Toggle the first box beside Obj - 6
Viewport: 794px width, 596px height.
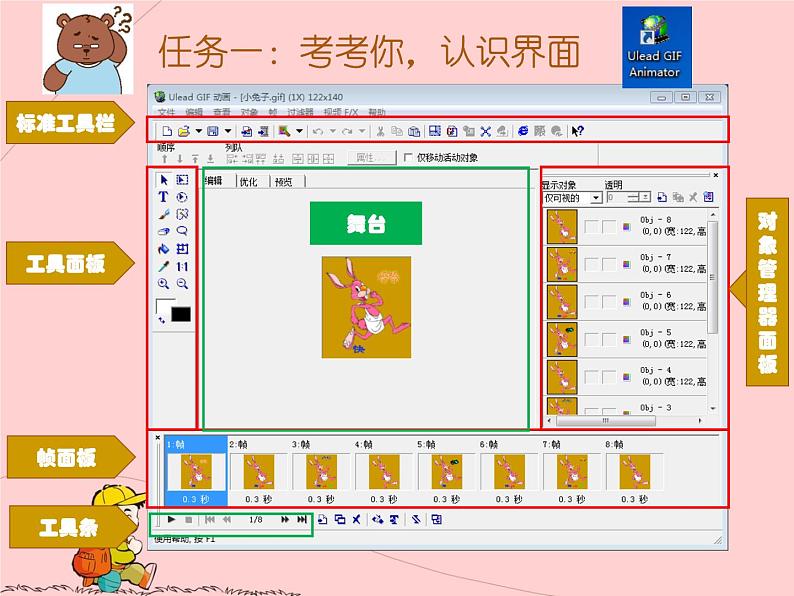pyautogui.click(x=591, y=302)
